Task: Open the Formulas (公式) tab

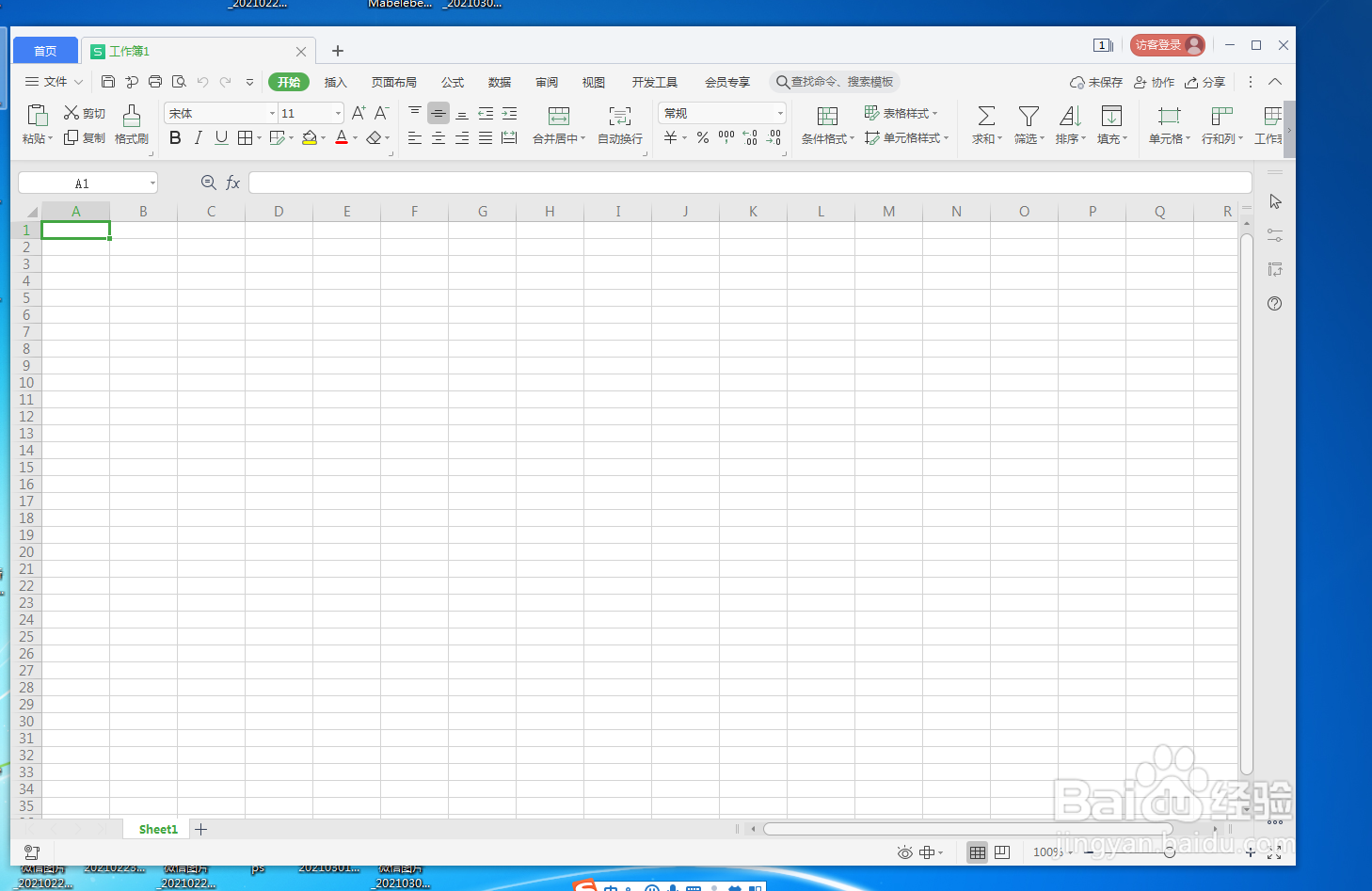Action: (453, 82)
